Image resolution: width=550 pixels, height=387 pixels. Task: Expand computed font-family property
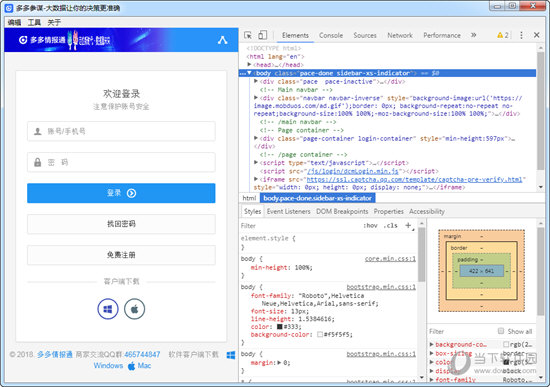coord(432,380)
